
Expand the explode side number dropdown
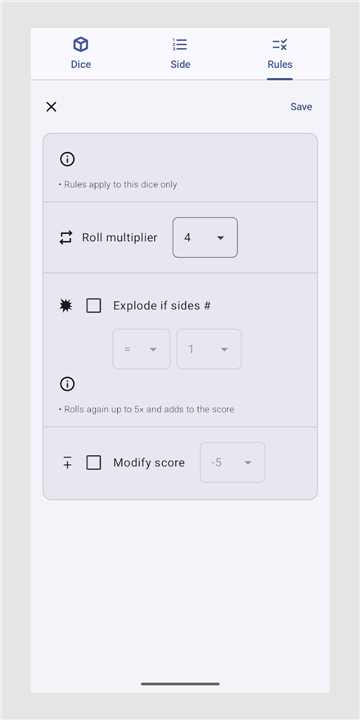coord(209,349)
